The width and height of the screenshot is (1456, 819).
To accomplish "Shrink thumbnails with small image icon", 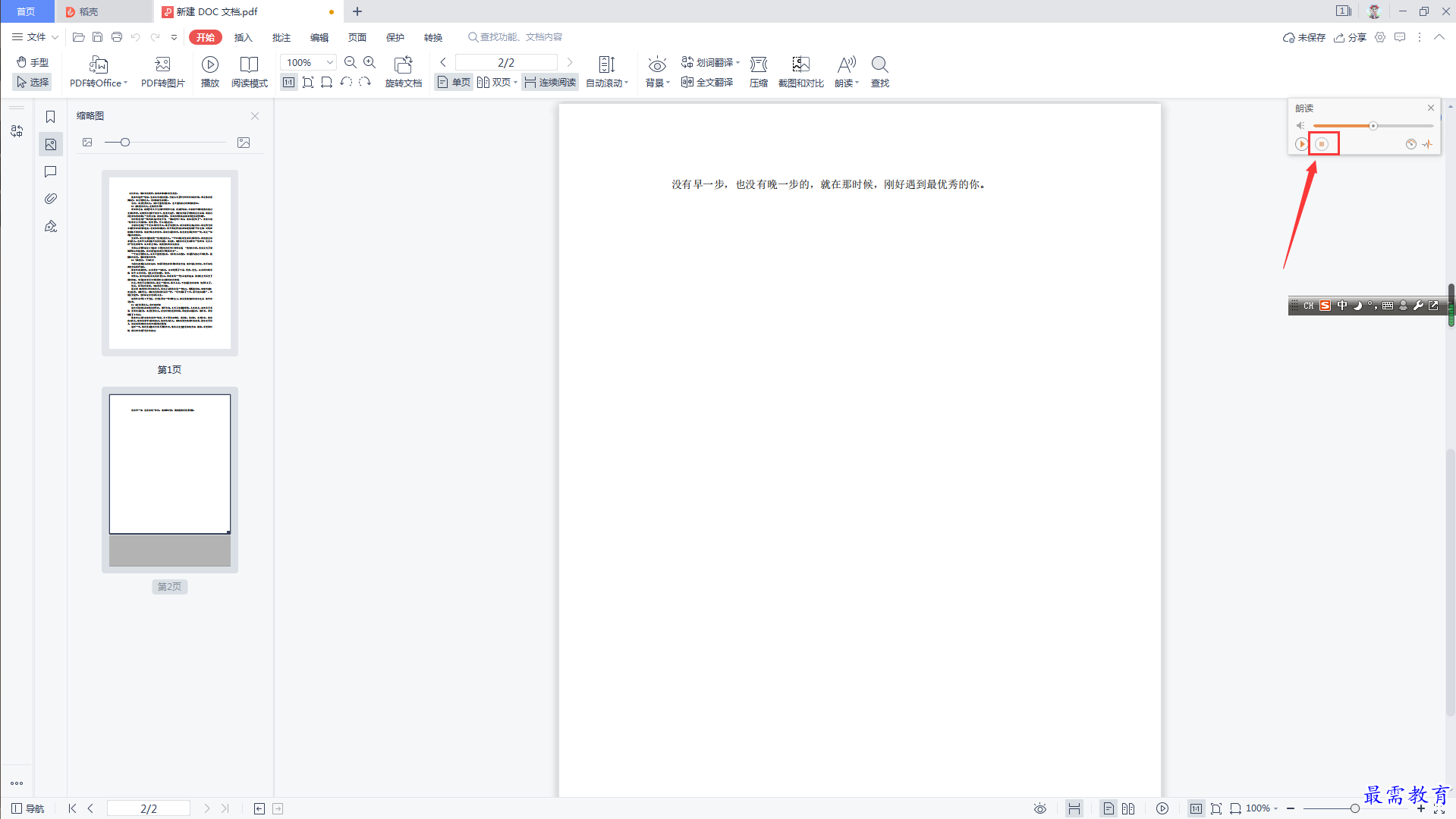I will pyautogui.click(x=87, y=143).
